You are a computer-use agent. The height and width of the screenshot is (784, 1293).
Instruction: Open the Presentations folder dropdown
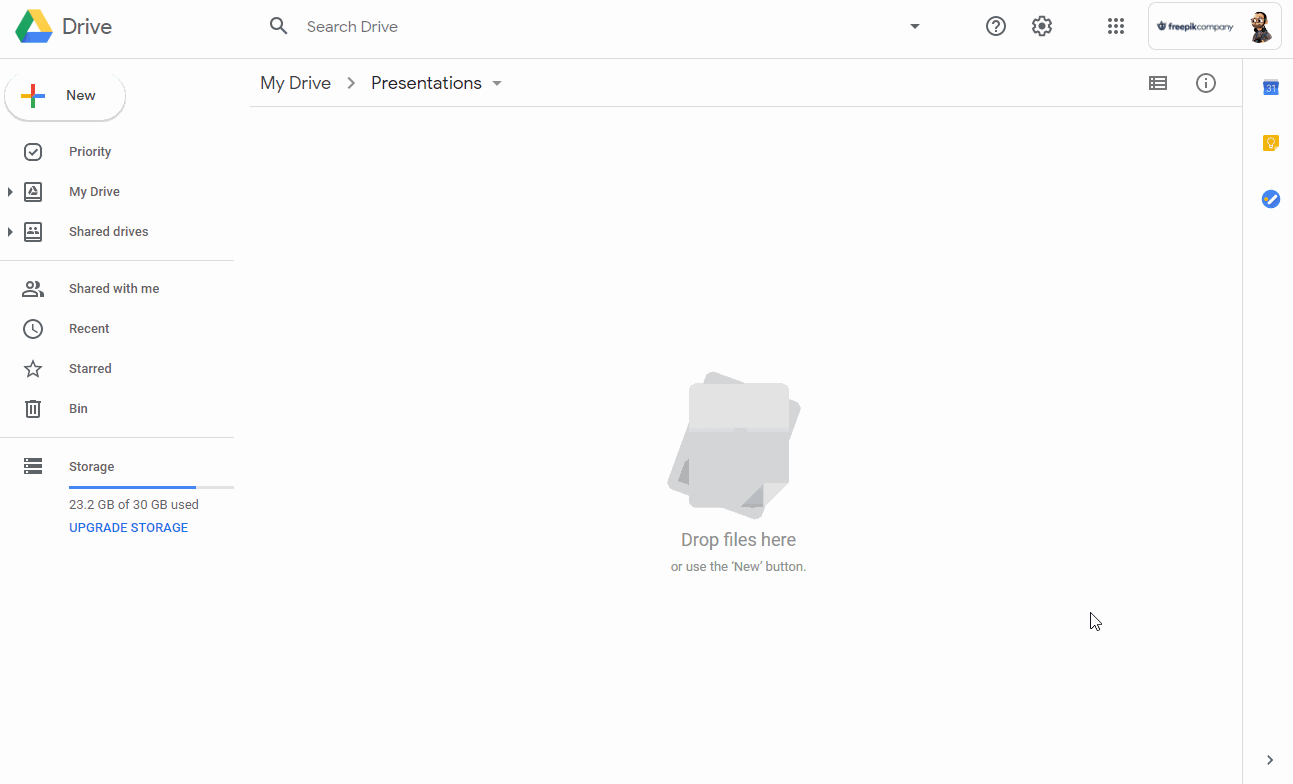(497, 83)
